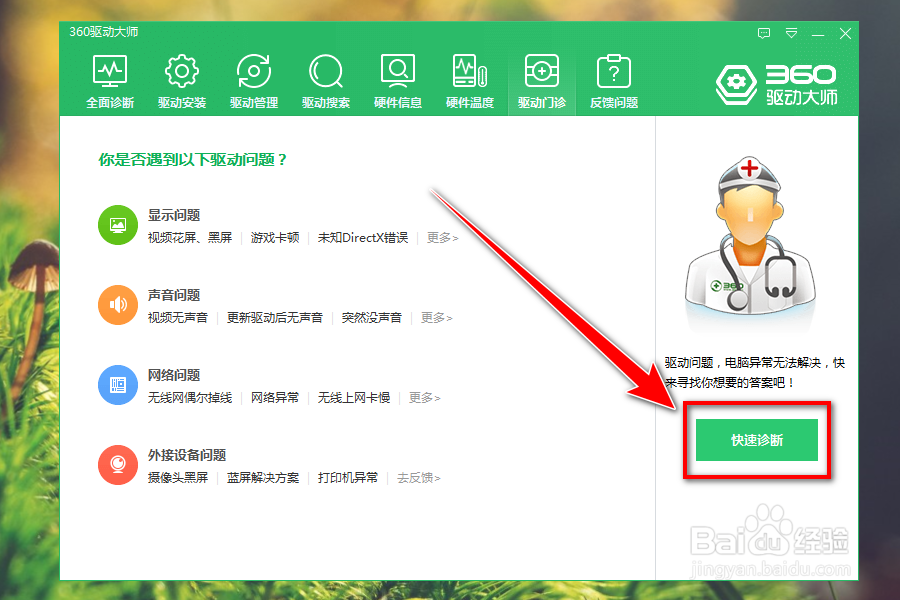The width and height of the screenshot is (900, 600).
Task: Select 更新驱动后无声音 issue link
Action: pyautogui.click(x=274, y=318)
